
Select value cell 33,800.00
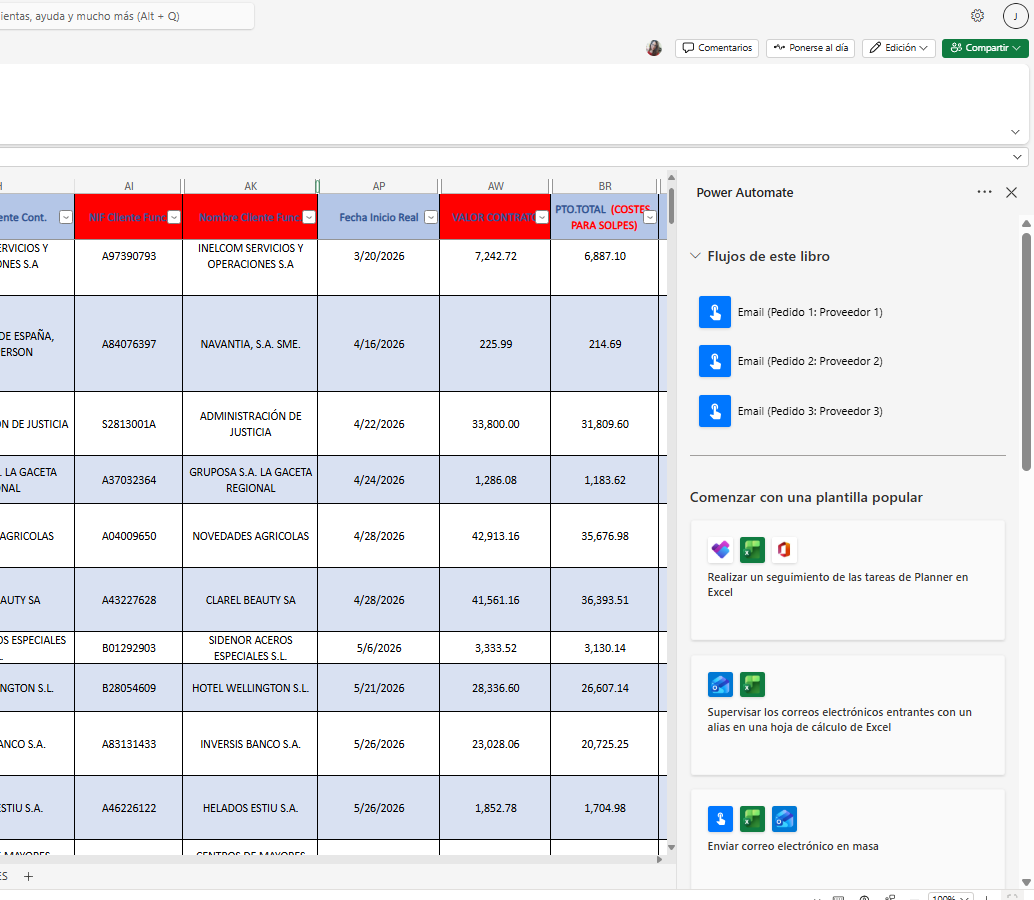pos(495,423)
